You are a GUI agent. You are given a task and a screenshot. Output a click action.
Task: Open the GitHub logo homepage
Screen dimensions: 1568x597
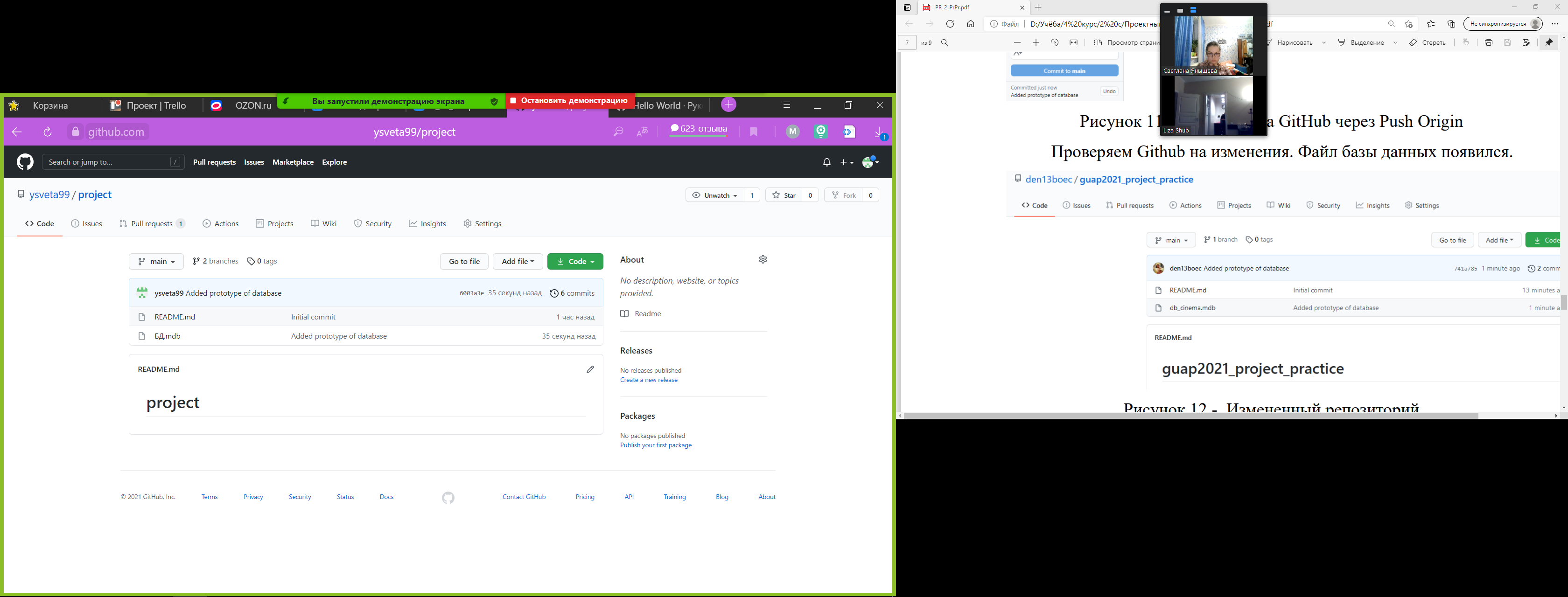[x=25, y=162]
